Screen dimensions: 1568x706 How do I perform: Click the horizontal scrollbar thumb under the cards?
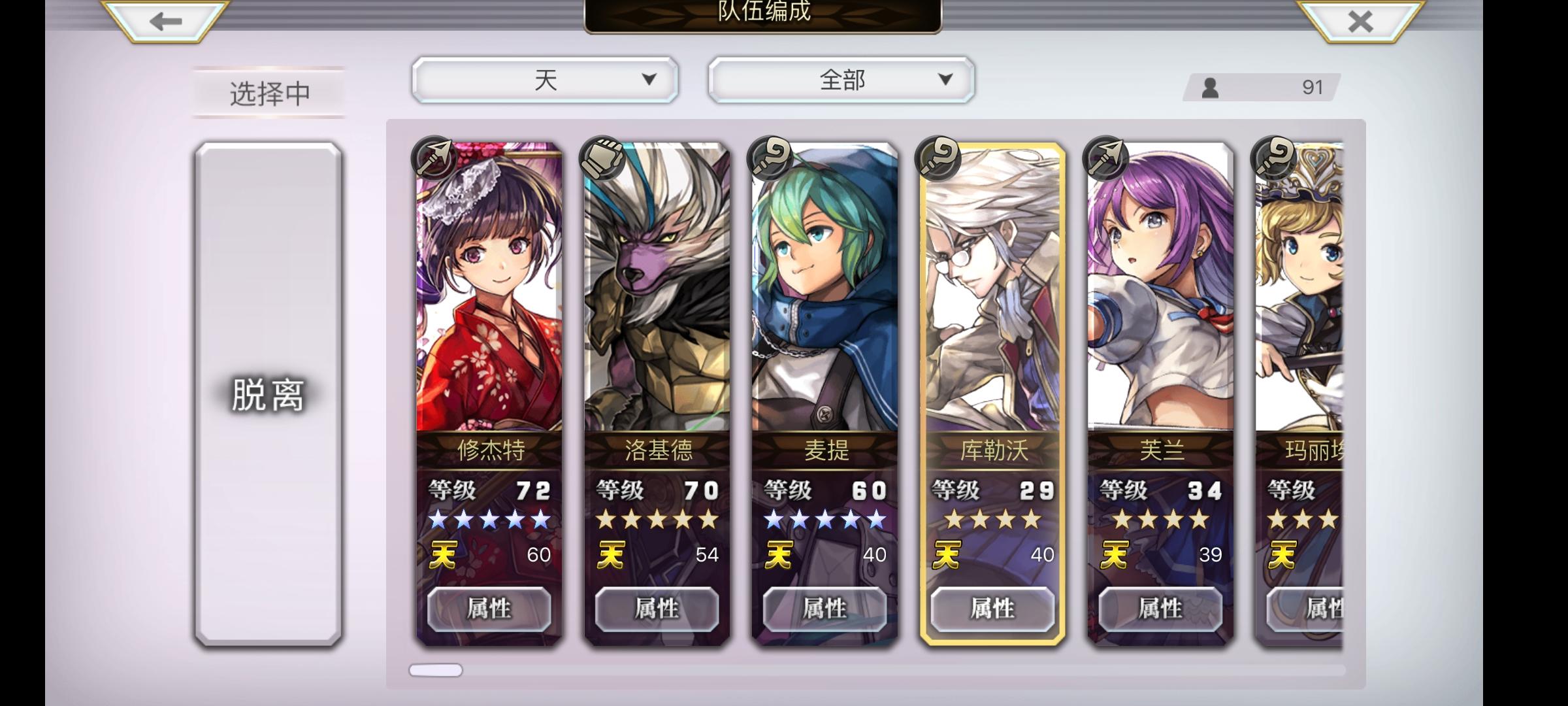tap(436, 670)
